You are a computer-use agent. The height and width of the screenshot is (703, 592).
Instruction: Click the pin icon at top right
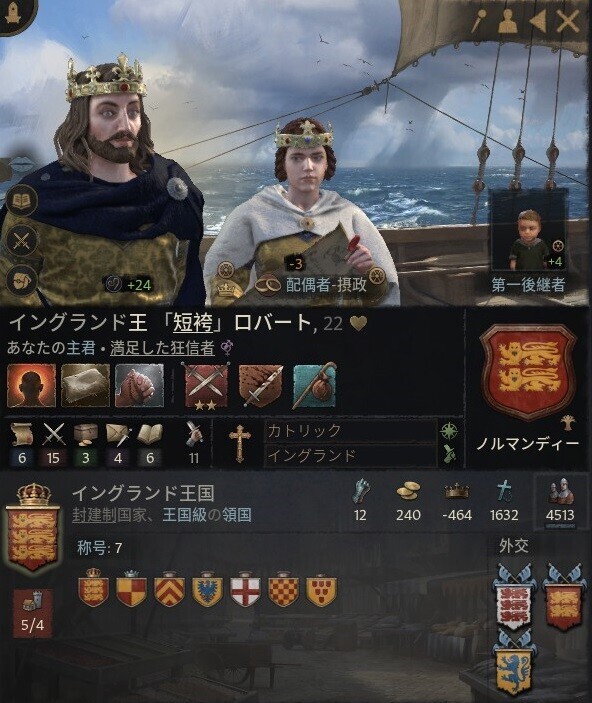coord(478,22)
